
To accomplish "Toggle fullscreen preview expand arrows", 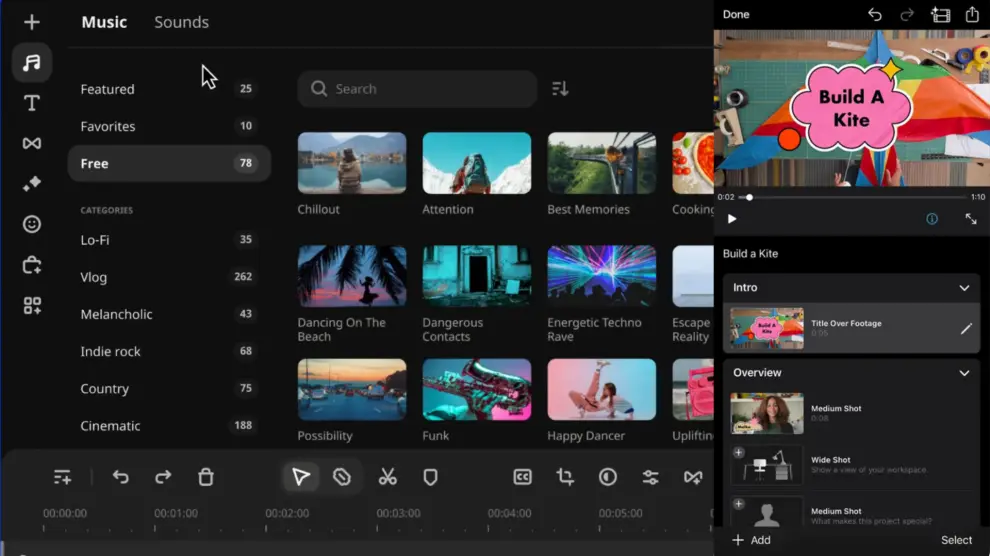I will pyautogui.click(x=970, y=219).
